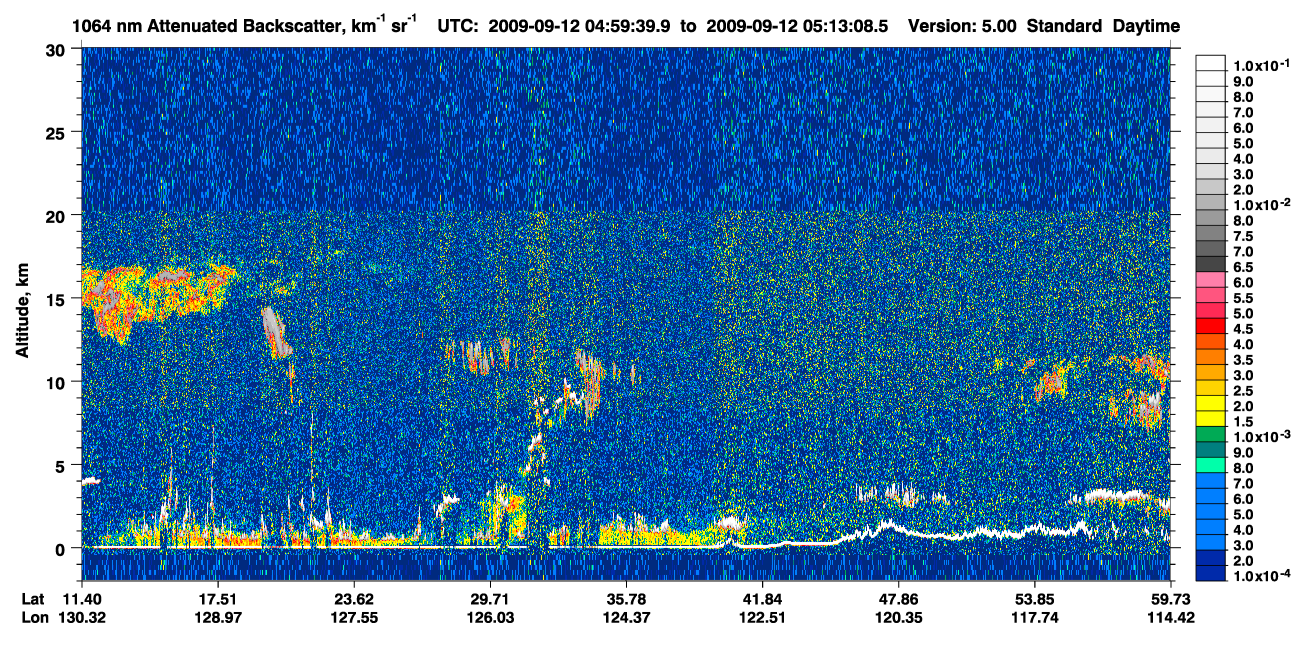Click the darkest navy swatch at the colorbar bottom
The height and width of the screenshot is (667, 1300).
coord(1211,574)
